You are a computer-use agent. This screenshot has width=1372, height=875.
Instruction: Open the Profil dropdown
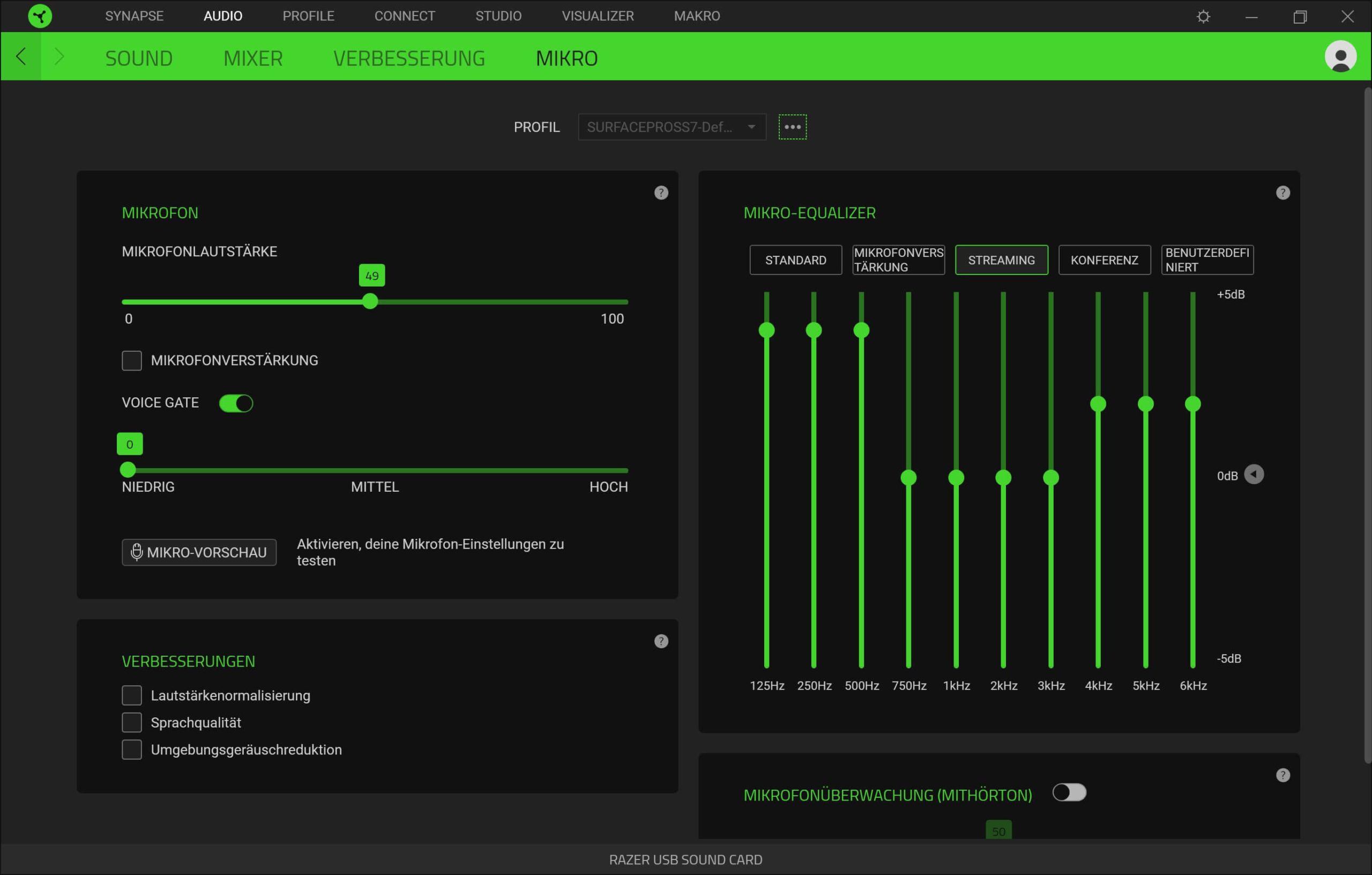[x=671, y=127]
